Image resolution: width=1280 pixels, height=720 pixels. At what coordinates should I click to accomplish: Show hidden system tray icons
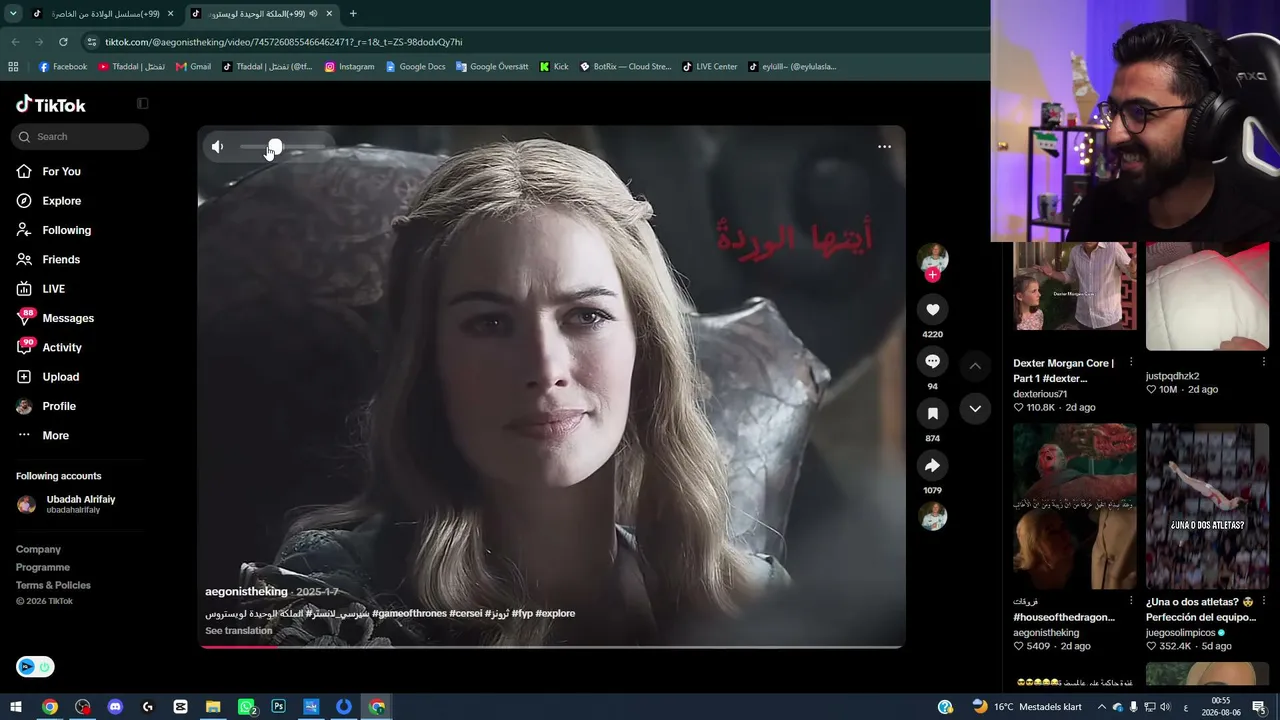[1102, 707]
